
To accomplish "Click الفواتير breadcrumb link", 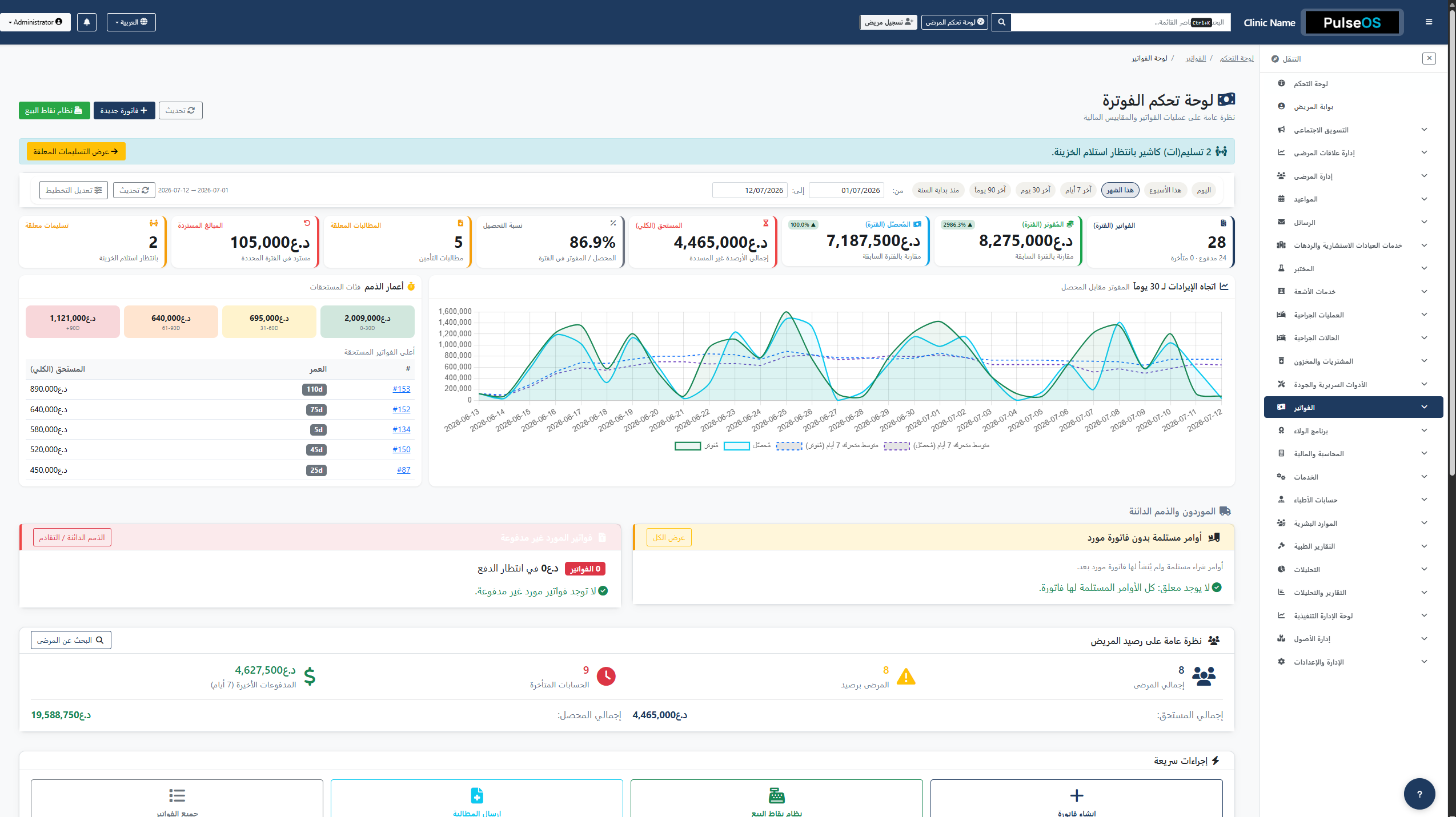I will pyautogui.click(x=1196, y=58).
